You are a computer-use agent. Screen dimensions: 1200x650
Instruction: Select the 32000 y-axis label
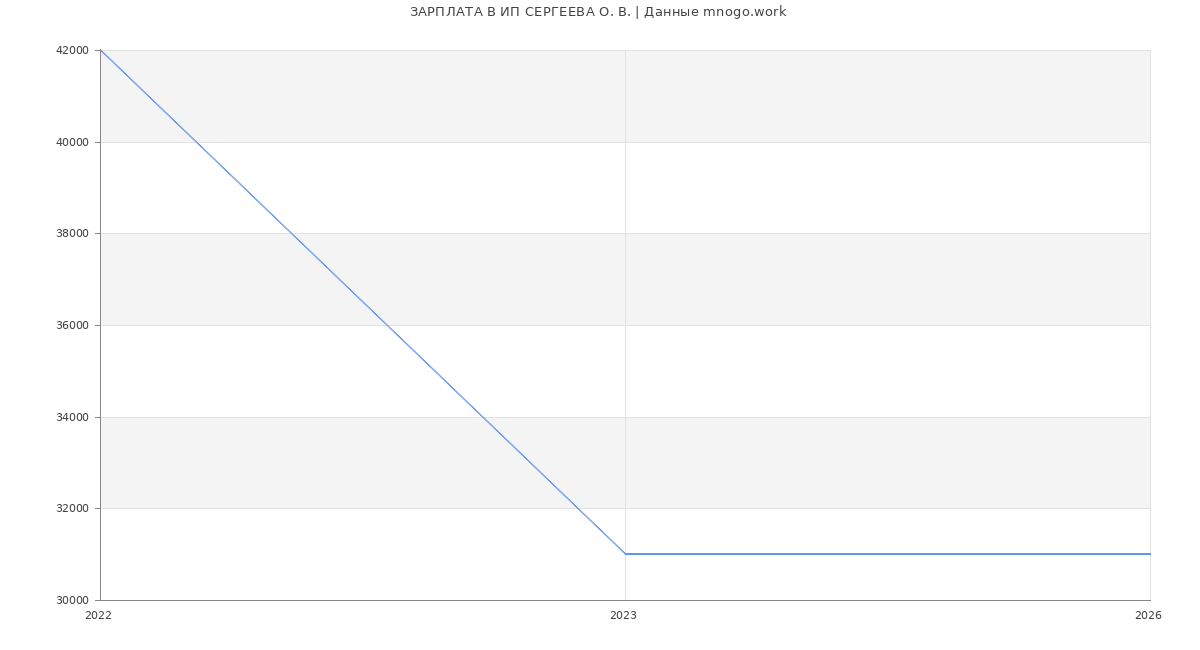tap(72, 508)
